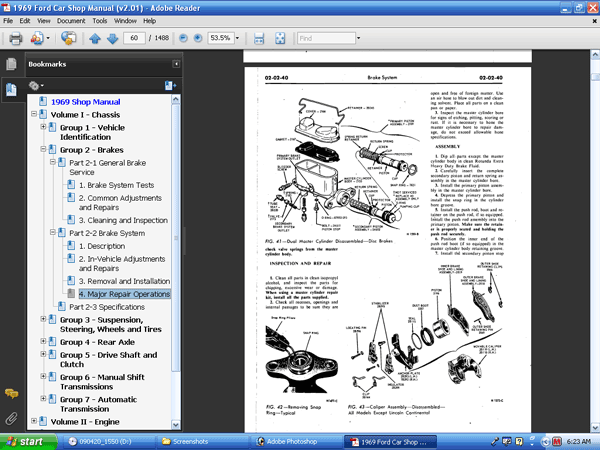Click the expand current bookmark icon
Image resolution: width=600 pixels, height=450 pixels.
pos(170,86)
